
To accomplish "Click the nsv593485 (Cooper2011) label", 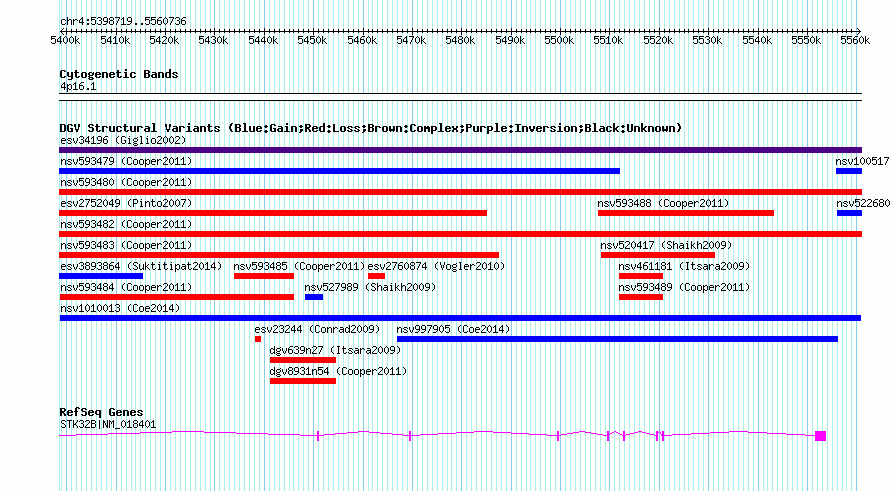I will point(299,266).
